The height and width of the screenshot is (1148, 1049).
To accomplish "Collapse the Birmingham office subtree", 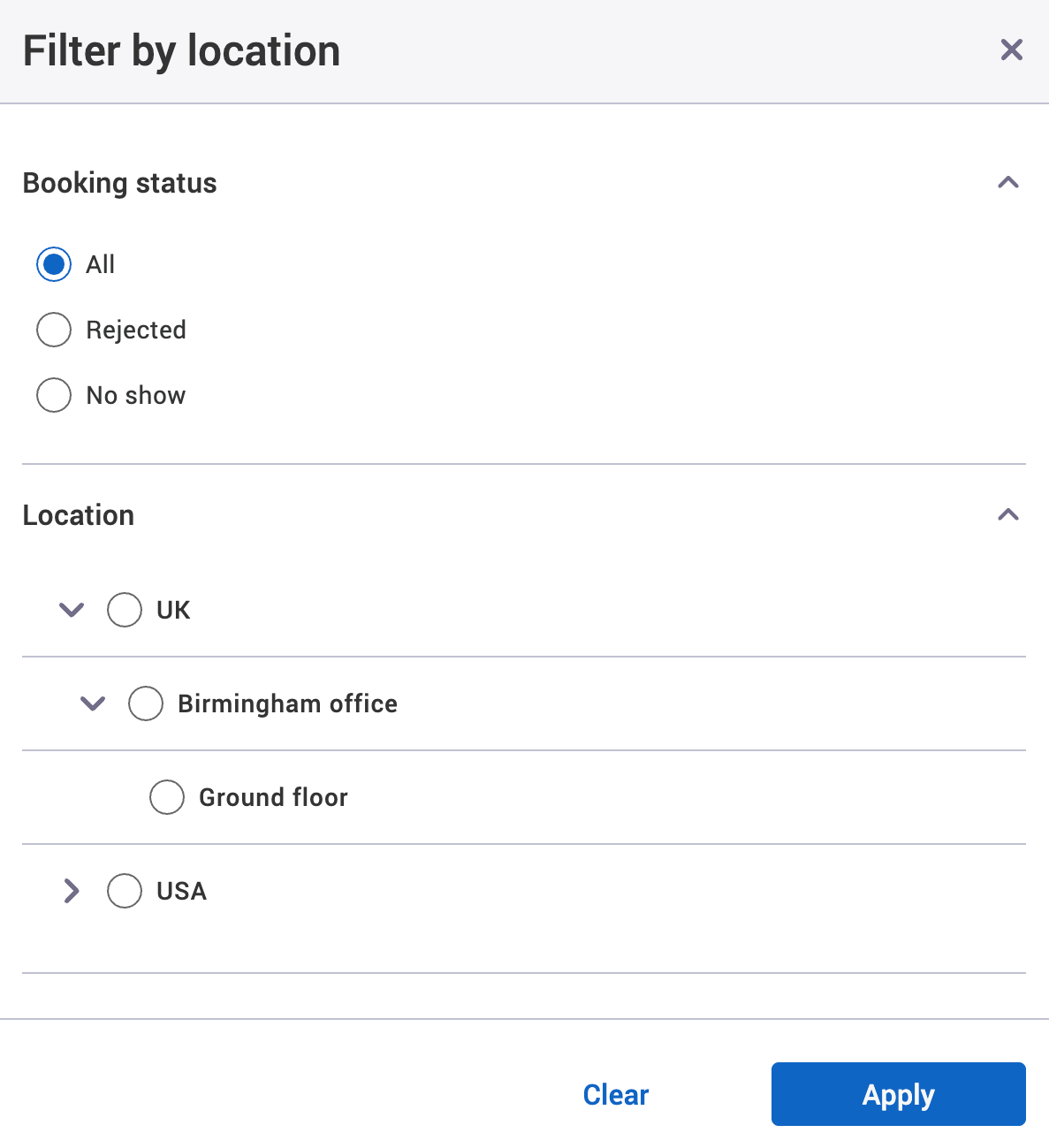I will click(91, 703).
